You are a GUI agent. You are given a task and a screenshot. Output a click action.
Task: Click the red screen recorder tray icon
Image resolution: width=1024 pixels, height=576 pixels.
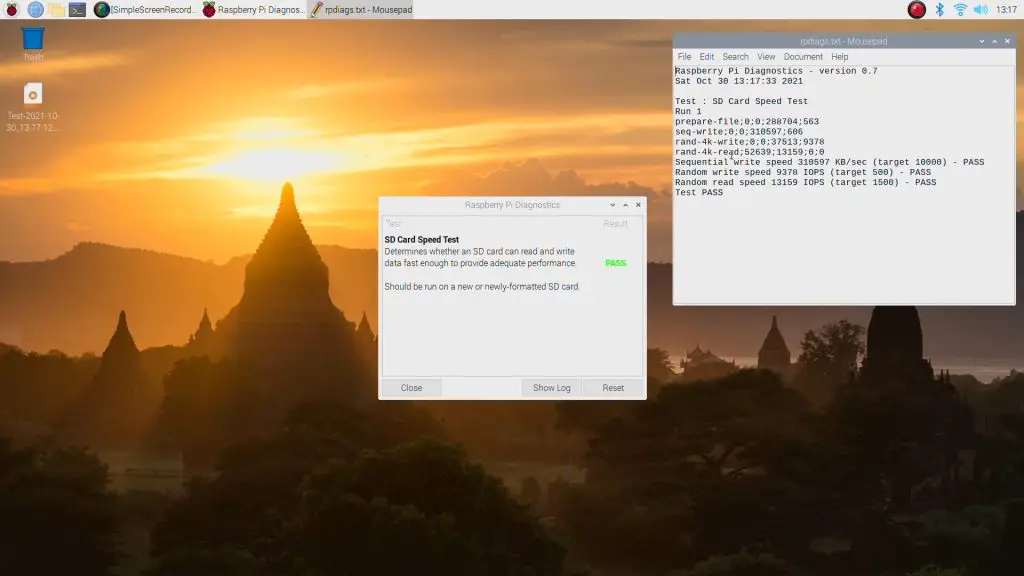click(916, 10)
